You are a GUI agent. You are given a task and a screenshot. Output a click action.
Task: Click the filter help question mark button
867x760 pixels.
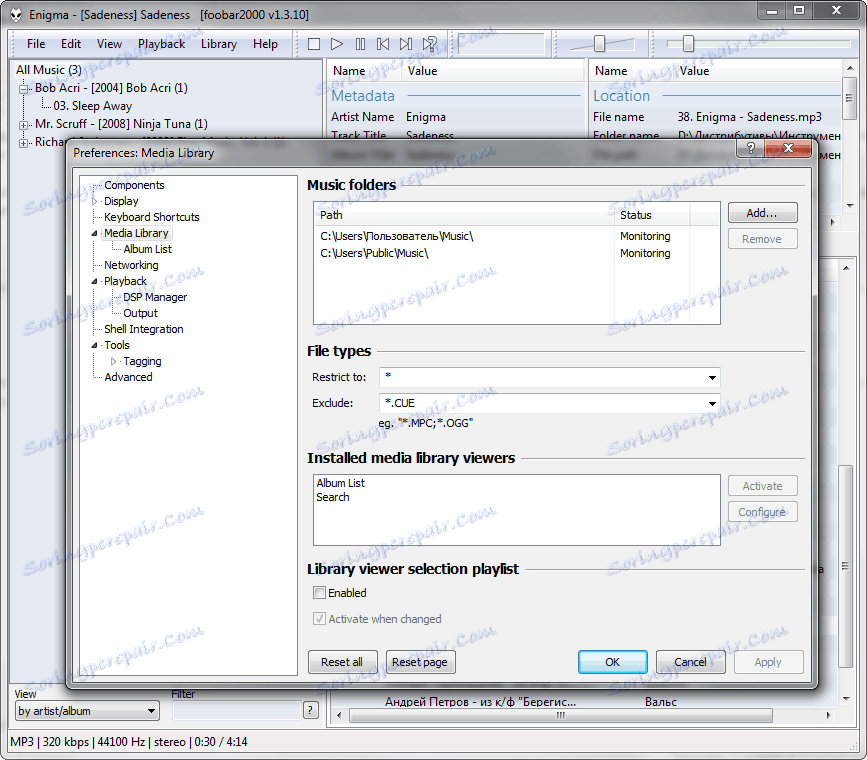[311, 710]
